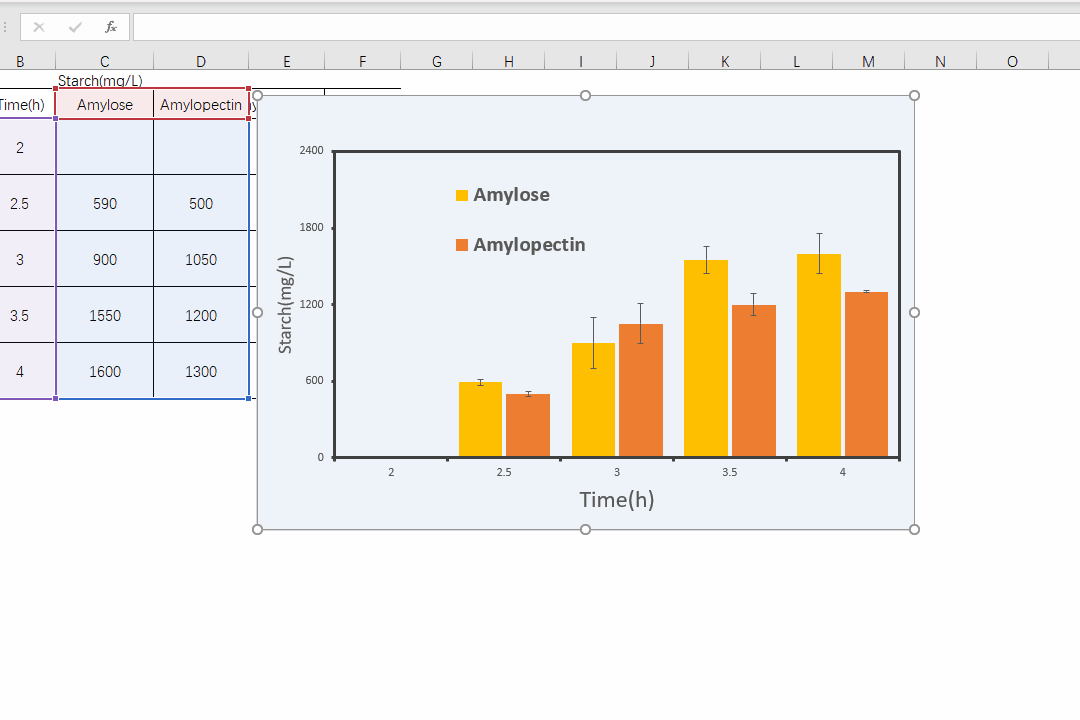
Task: Select the Amylopectin header cell
Action: [201, 105]
